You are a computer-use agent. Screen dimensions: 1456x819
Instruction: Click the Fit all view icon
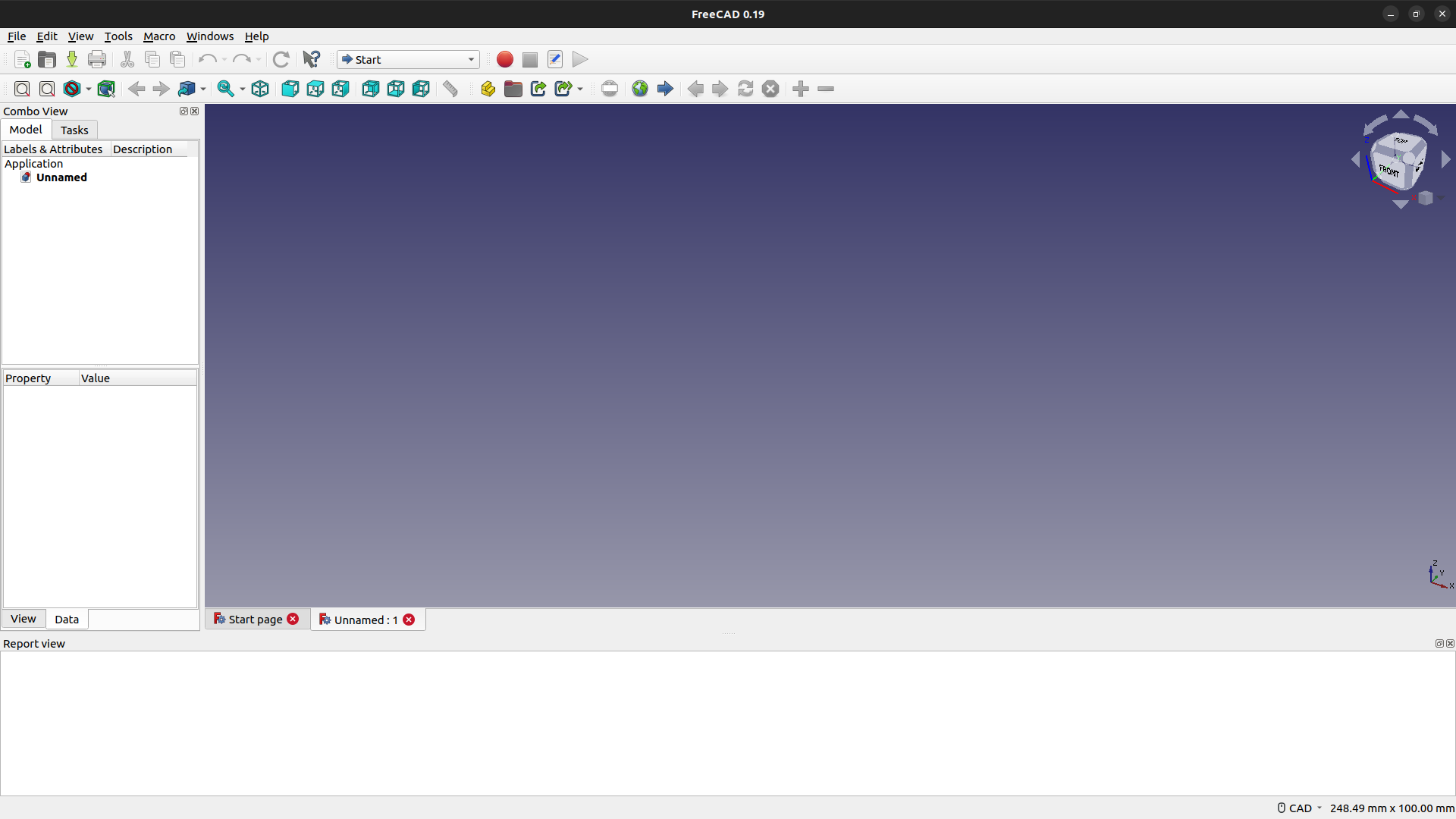pyautogui.click(x=22, y=89)
